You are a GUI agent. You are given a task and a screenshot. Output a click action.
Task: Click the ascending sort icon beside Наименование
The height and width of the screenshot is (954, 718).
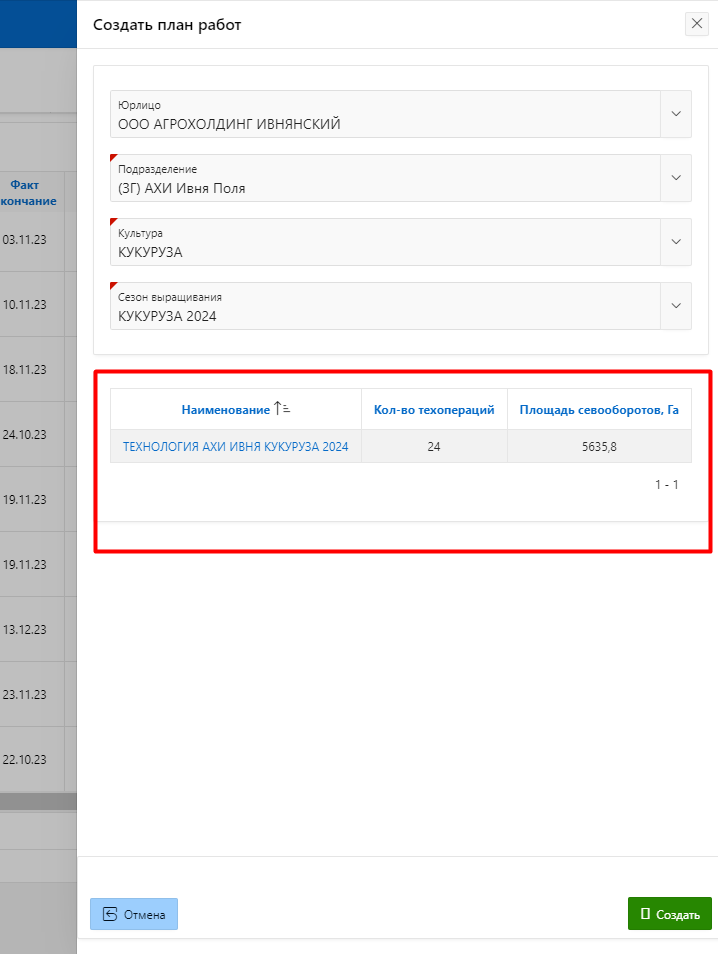[x=282, y=409]
